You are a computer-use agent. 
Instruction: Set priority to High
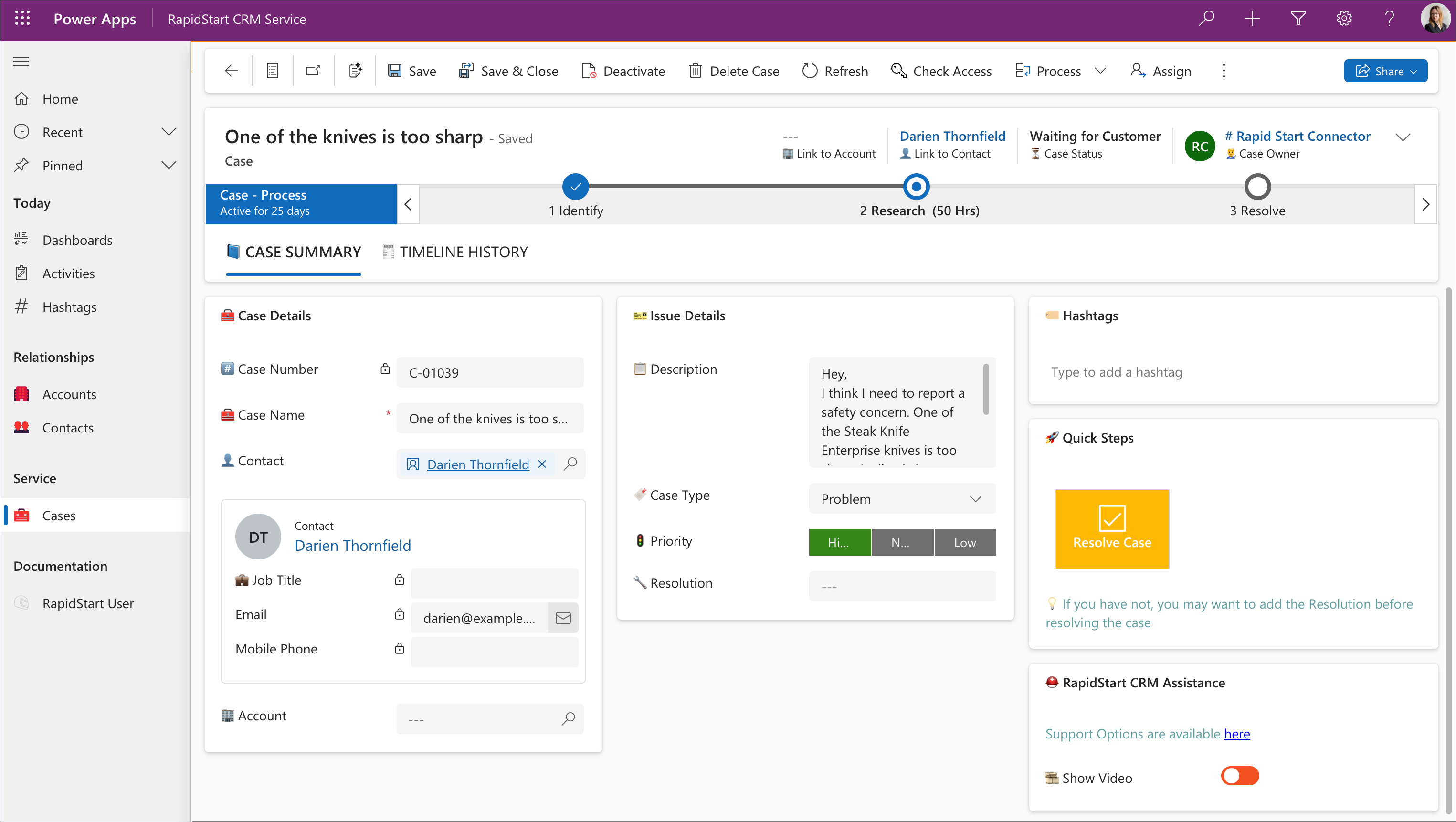839,542
